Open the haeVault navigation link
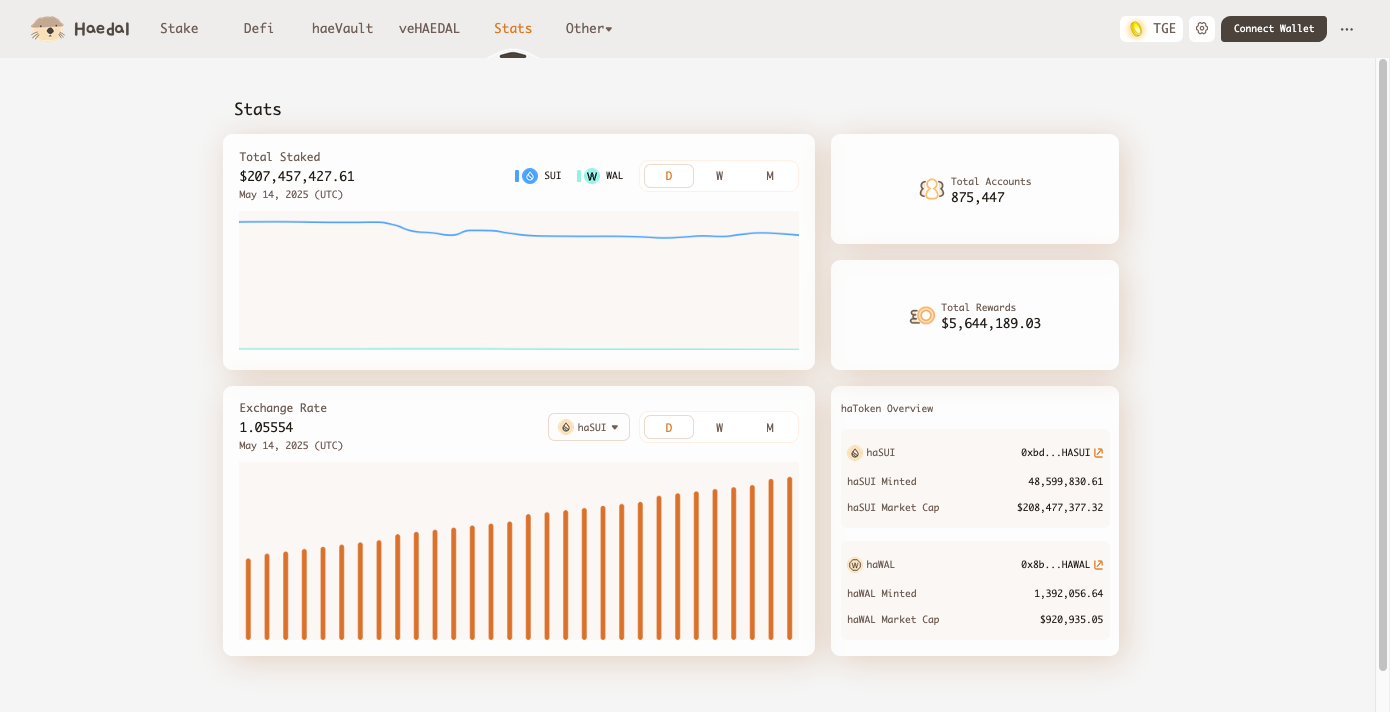The width and height of the screenshot is (1390, 712). coord(342,29)
